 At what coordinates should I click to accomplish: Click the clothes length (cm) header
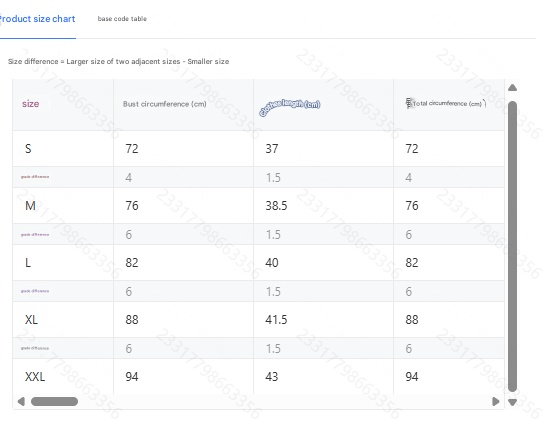[290, 106]
